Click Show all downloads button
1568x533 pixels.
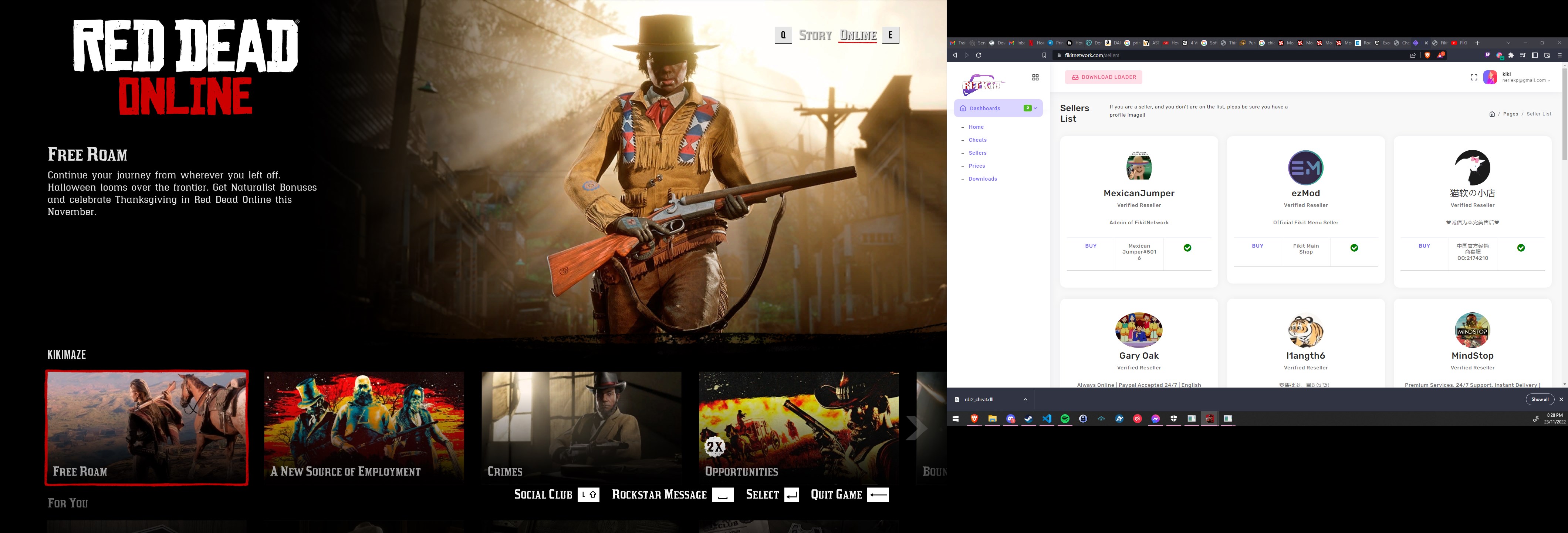click(1540, 400)
